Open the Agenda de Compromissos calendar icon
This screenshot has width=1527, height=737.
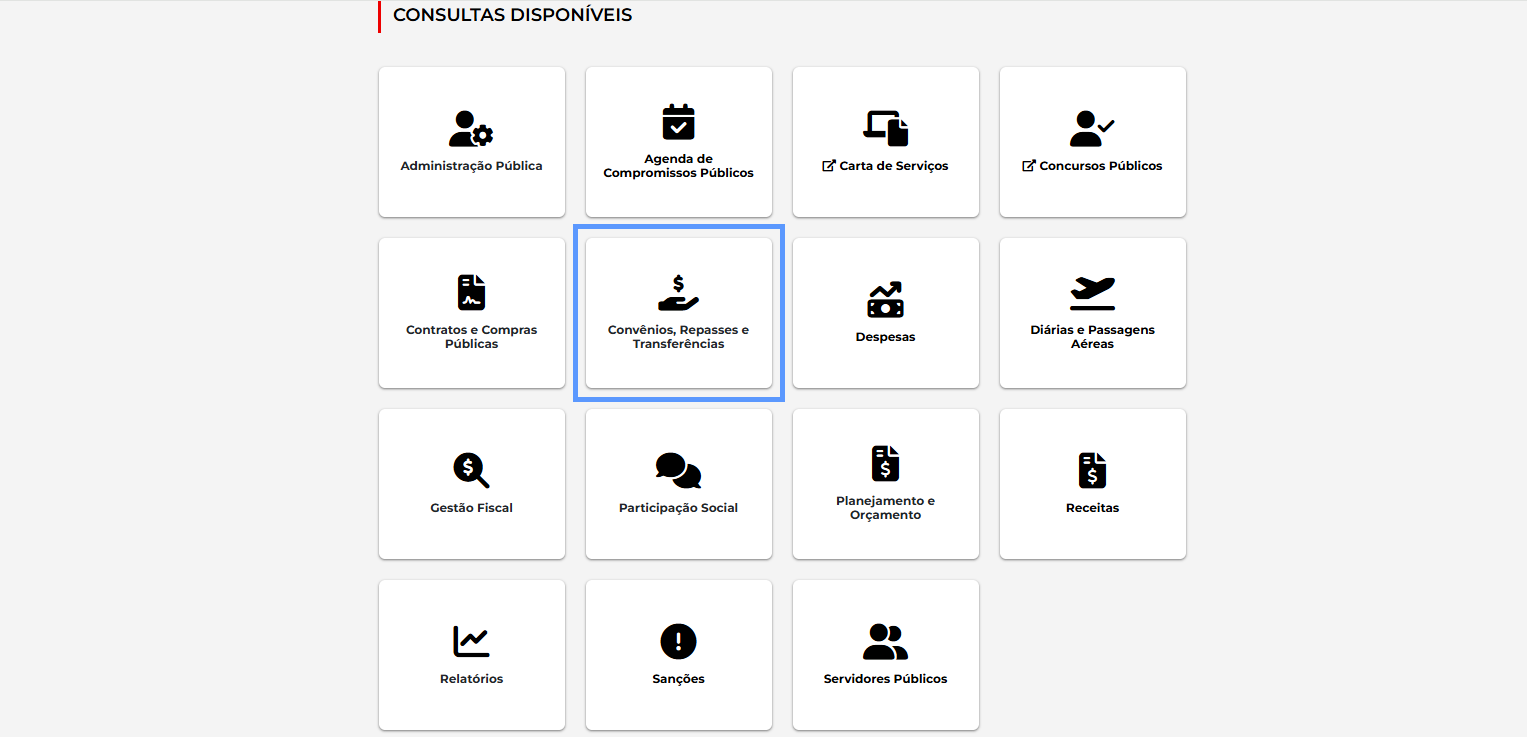pyautogui.click(x=678, y=122)
